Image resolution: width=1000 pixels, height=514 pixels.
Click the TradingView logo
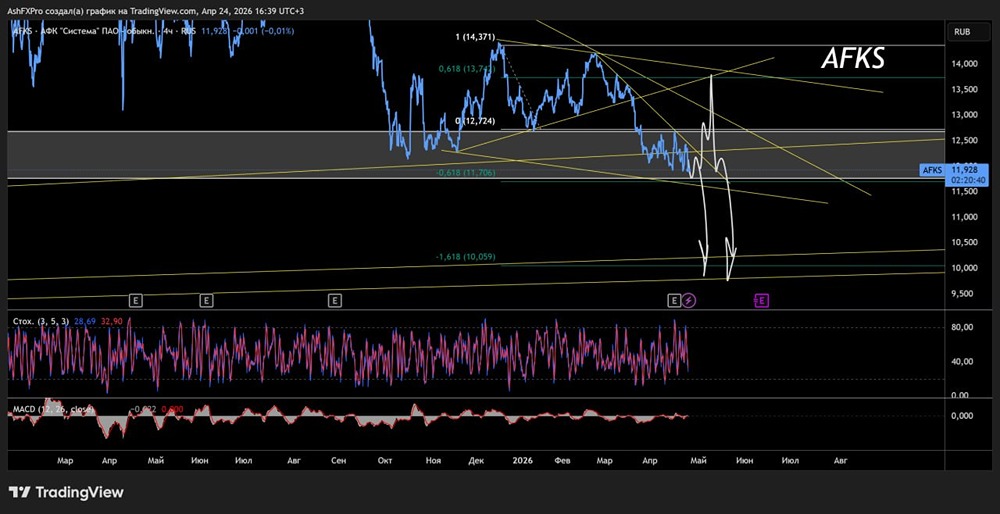pyautogui.click(x=66, y=492)
